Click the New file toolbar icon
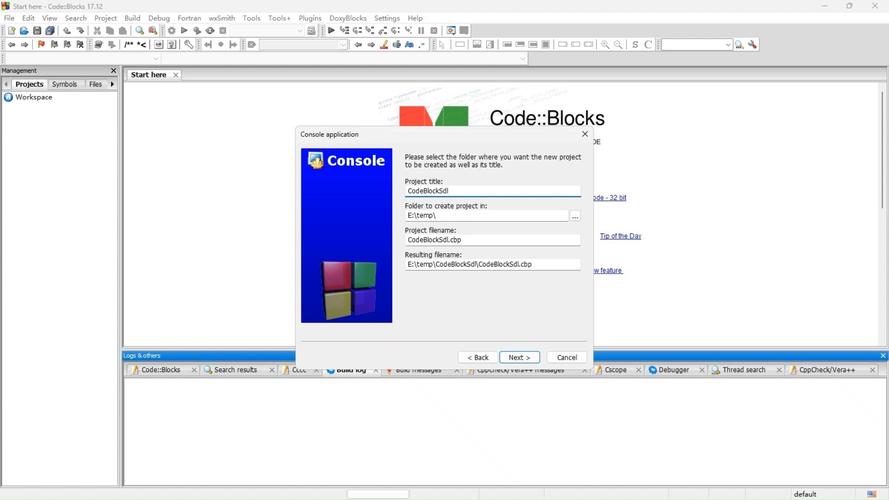Viewport: 889px width, 500px height. (x=11, y=31)
